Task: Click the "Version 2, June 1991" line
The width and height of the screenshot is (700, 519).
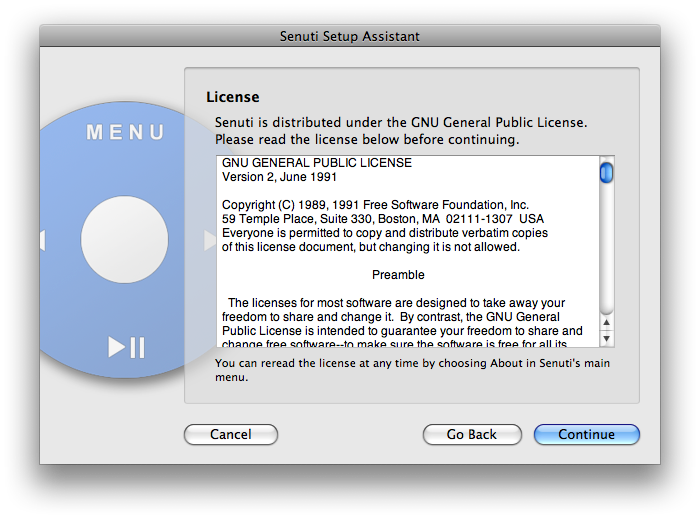Action: click(x=278, y=176)
